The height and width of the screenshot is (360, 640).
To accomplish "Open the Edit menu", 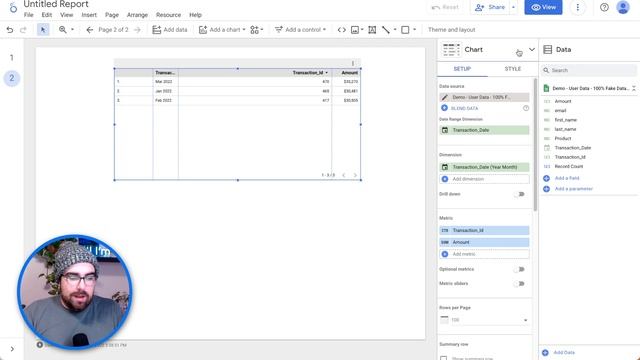I will pos(47,15).
